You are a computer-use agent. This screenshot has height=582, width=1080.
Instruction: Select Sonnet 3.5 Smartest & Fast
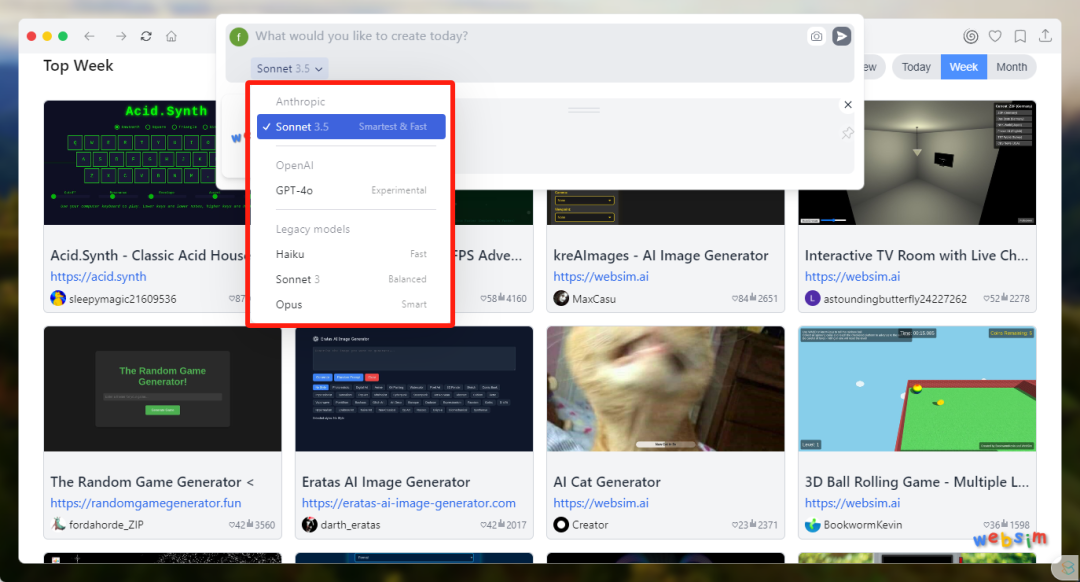pyautogui.click(x=351, y=127)
